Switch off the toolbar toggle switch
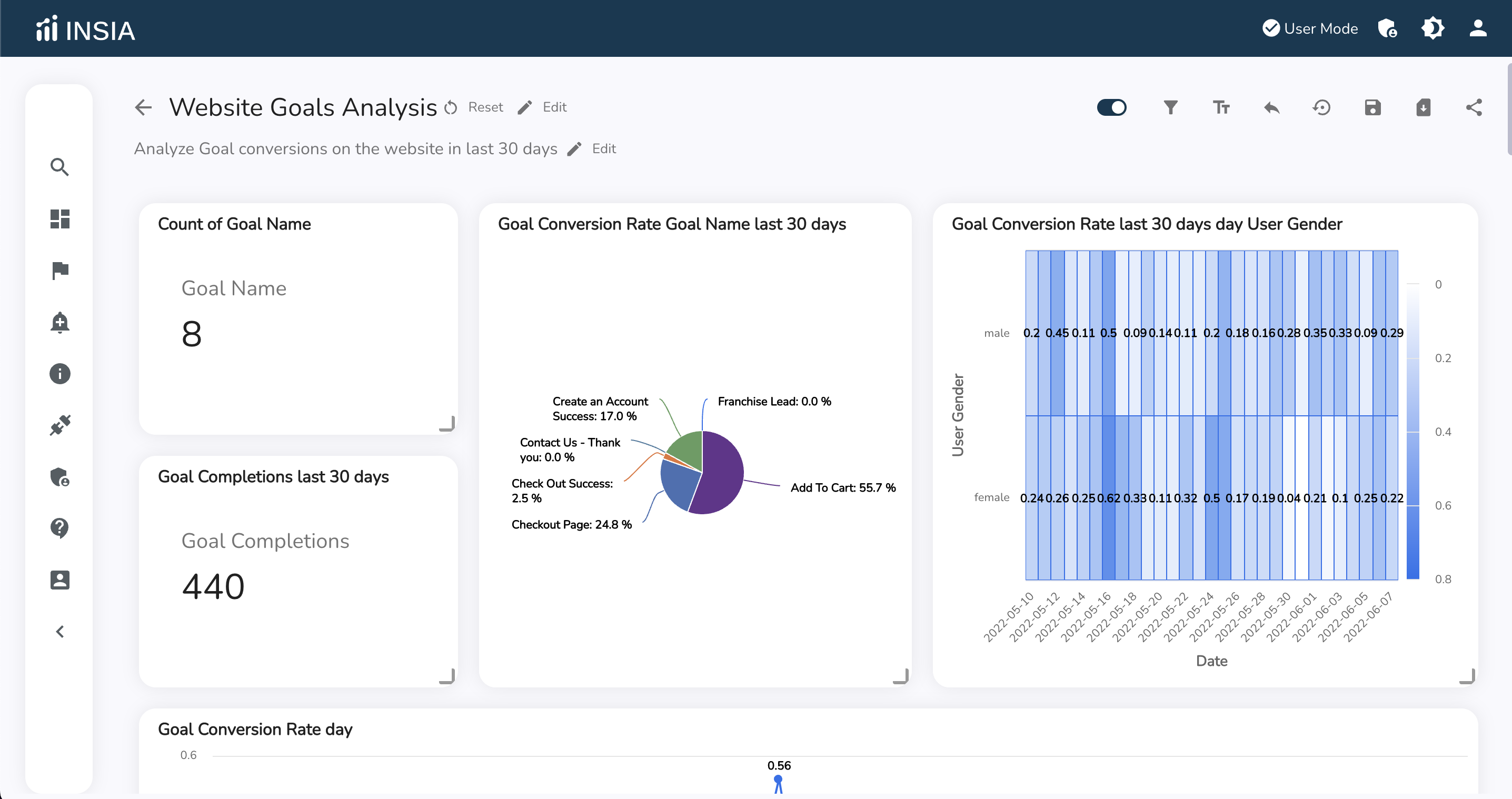The width and height of the screenshot is (1512, 799). click(1112, 107)
